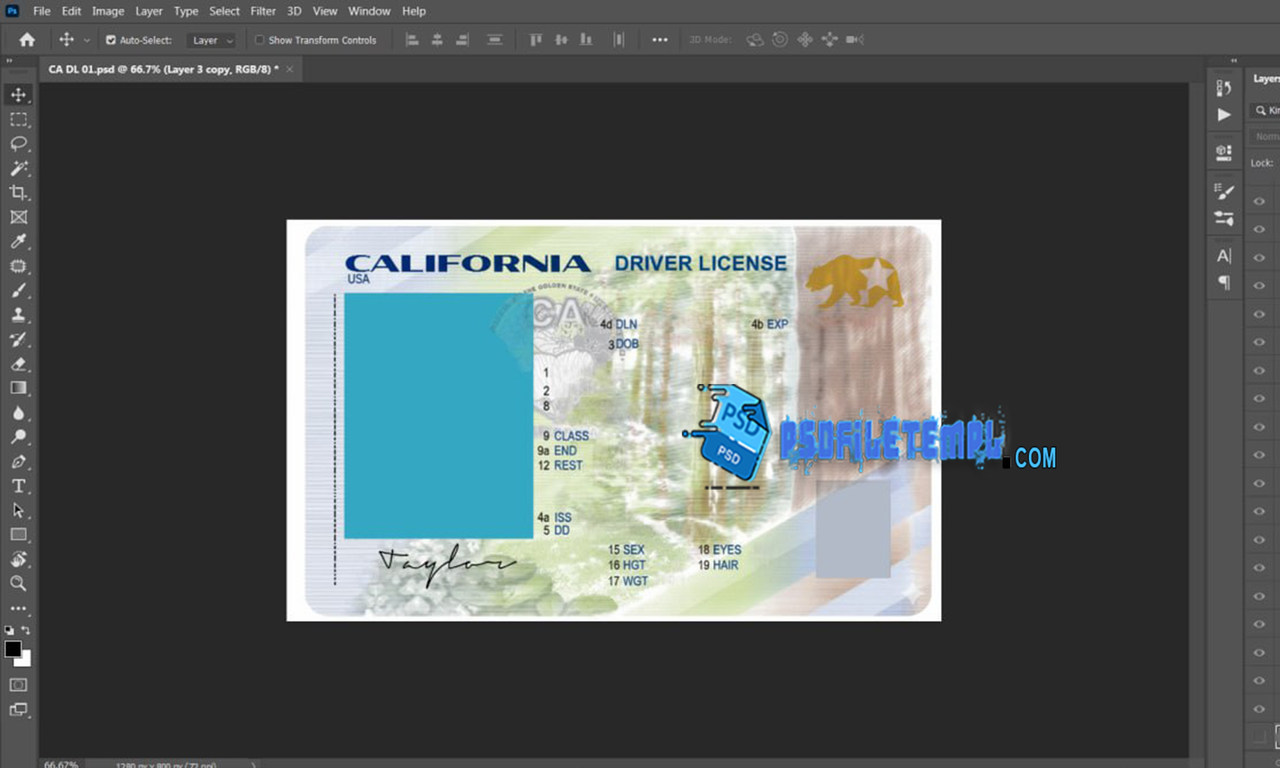Open the Help menu
The height and width of the screenshot is (768, 1280).
click(414, 11)
